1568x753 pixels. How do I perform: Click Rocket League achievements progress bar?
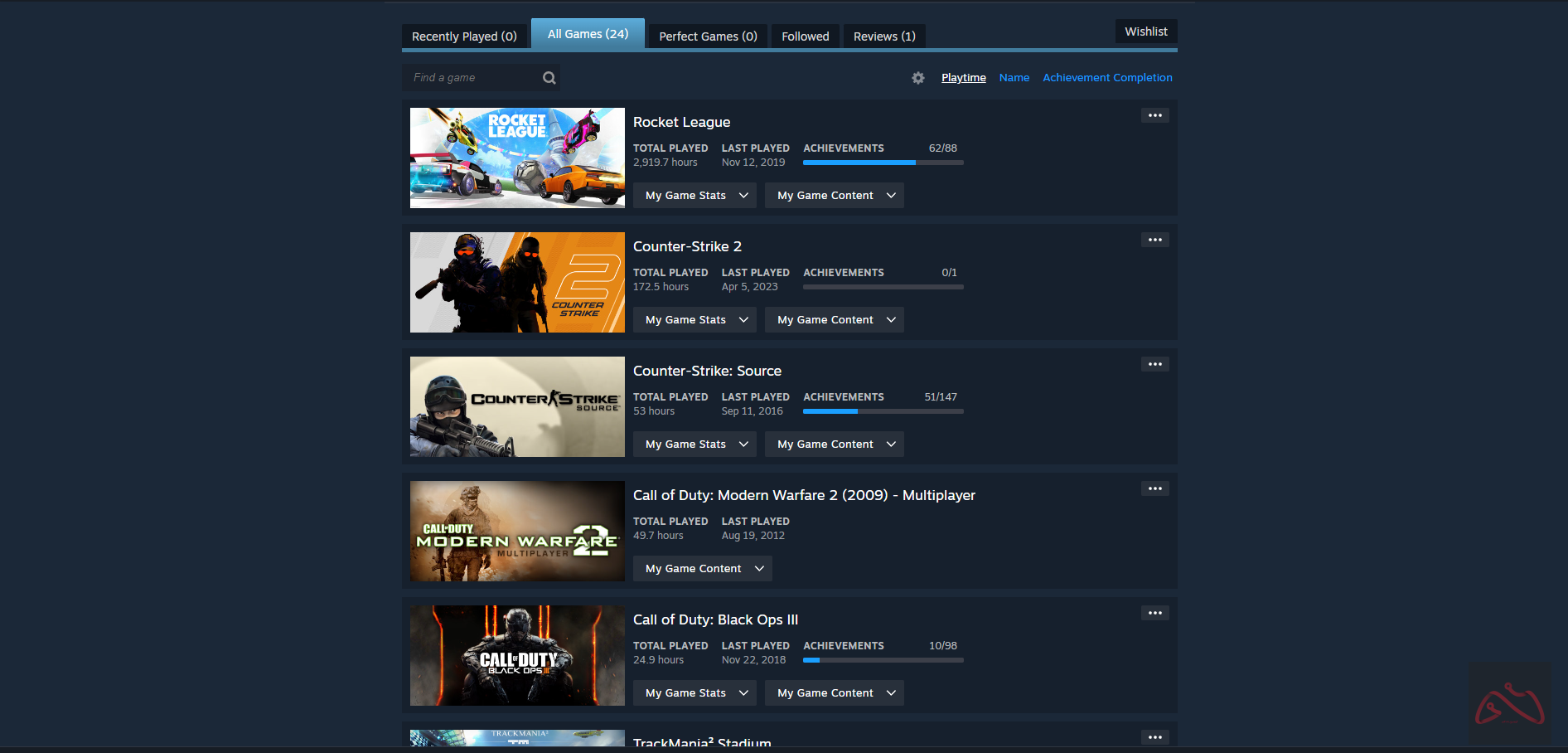883,163
